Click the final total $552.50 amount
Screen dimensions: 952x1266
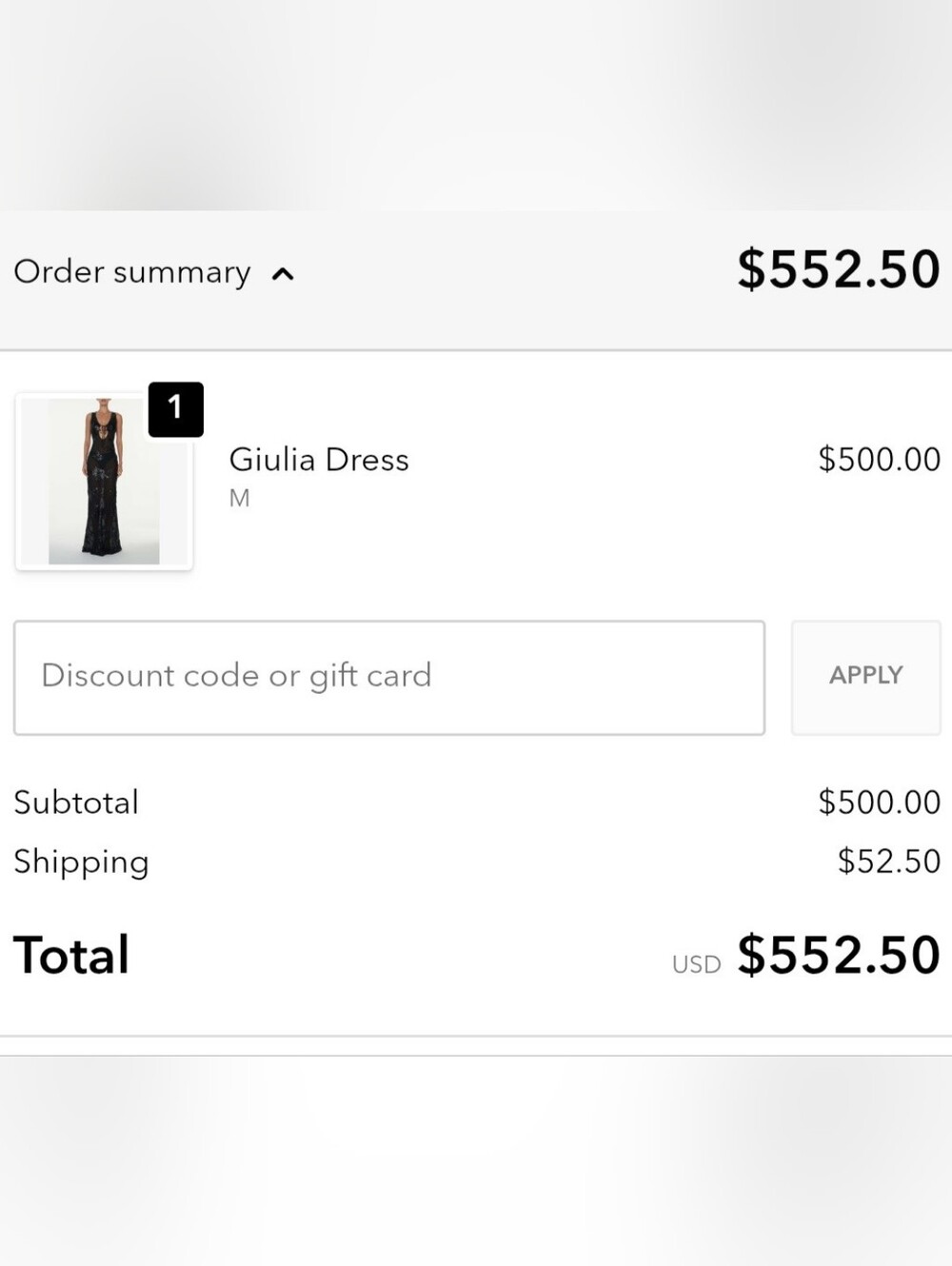pyautogui.click(x=839, y=956)
